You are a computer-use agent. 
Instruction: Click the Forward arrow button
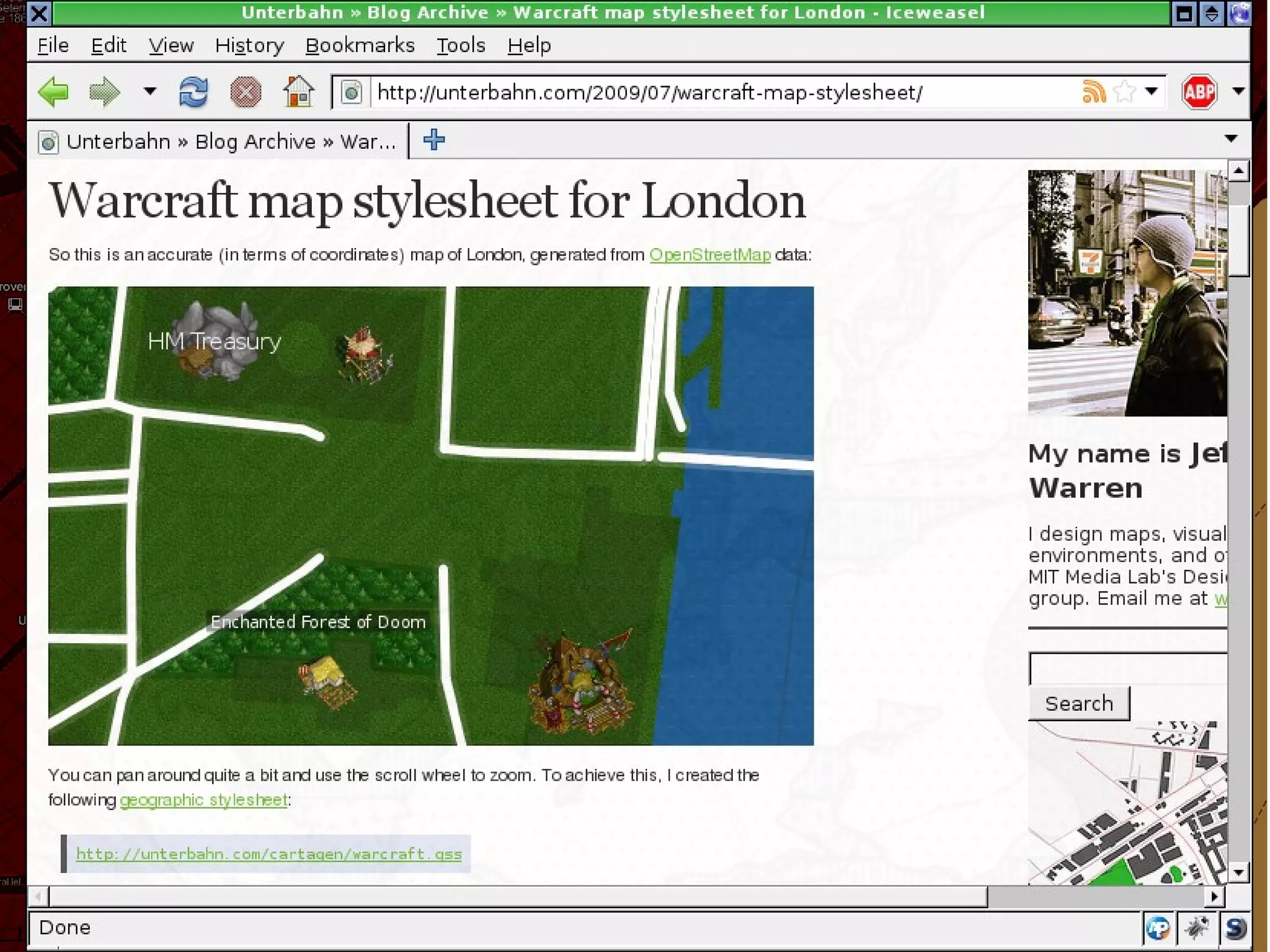point(104,92)
